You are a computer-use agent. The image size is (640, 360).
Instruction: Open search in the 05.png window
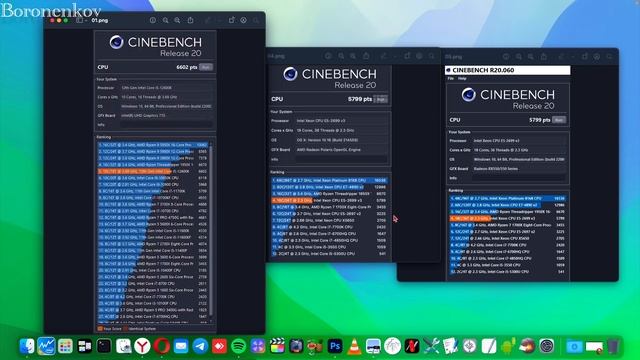coord(609,57)
